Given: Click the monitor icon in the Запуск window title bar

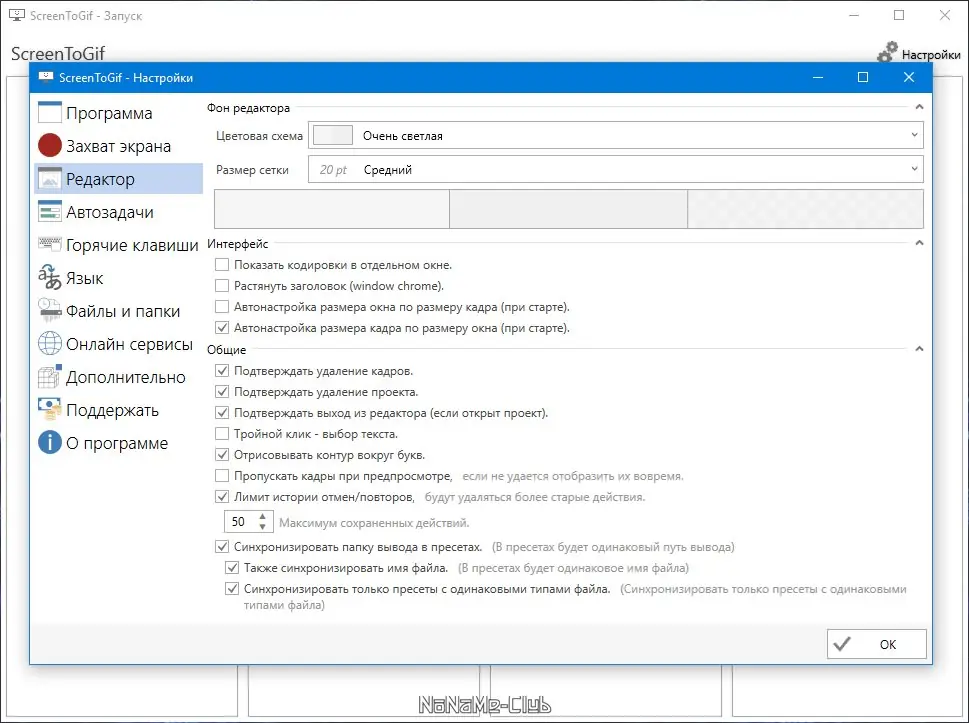Looking at the screenshot, I should pyautogui.click(x=17, y=15).
